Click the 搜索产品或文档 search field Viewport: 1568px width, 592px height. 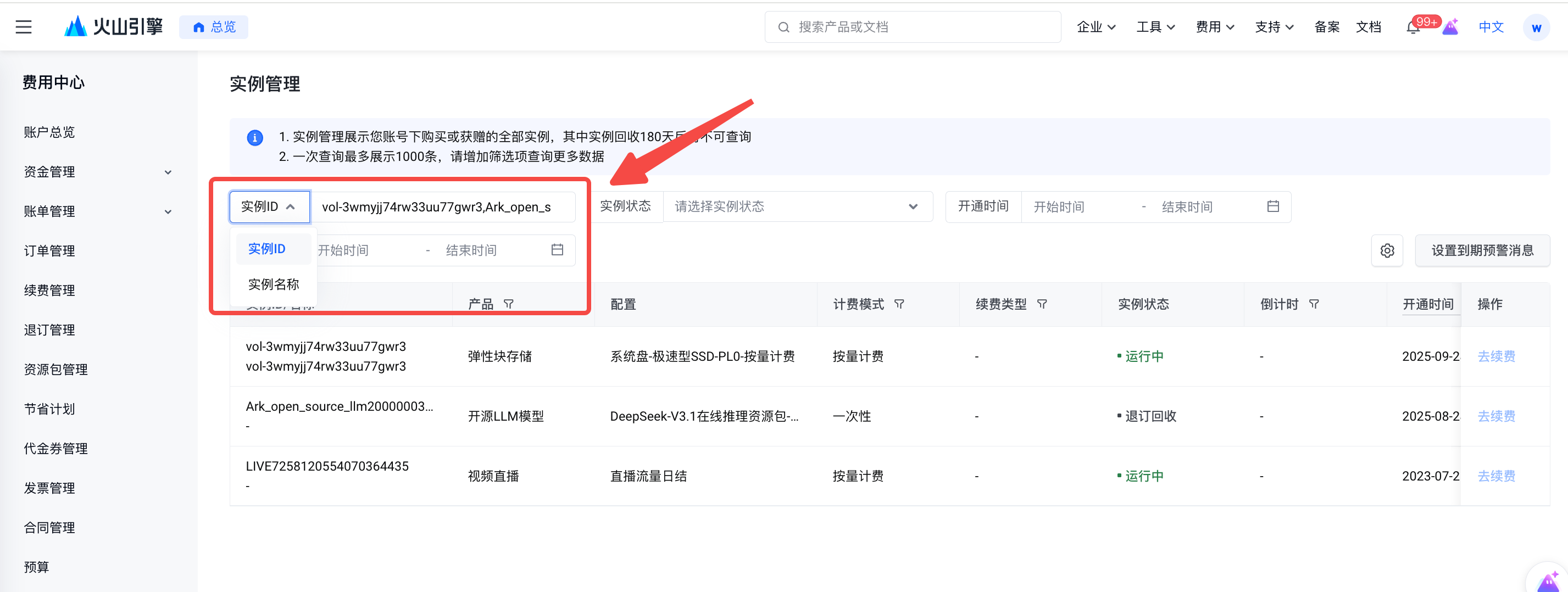coord(912,27)
